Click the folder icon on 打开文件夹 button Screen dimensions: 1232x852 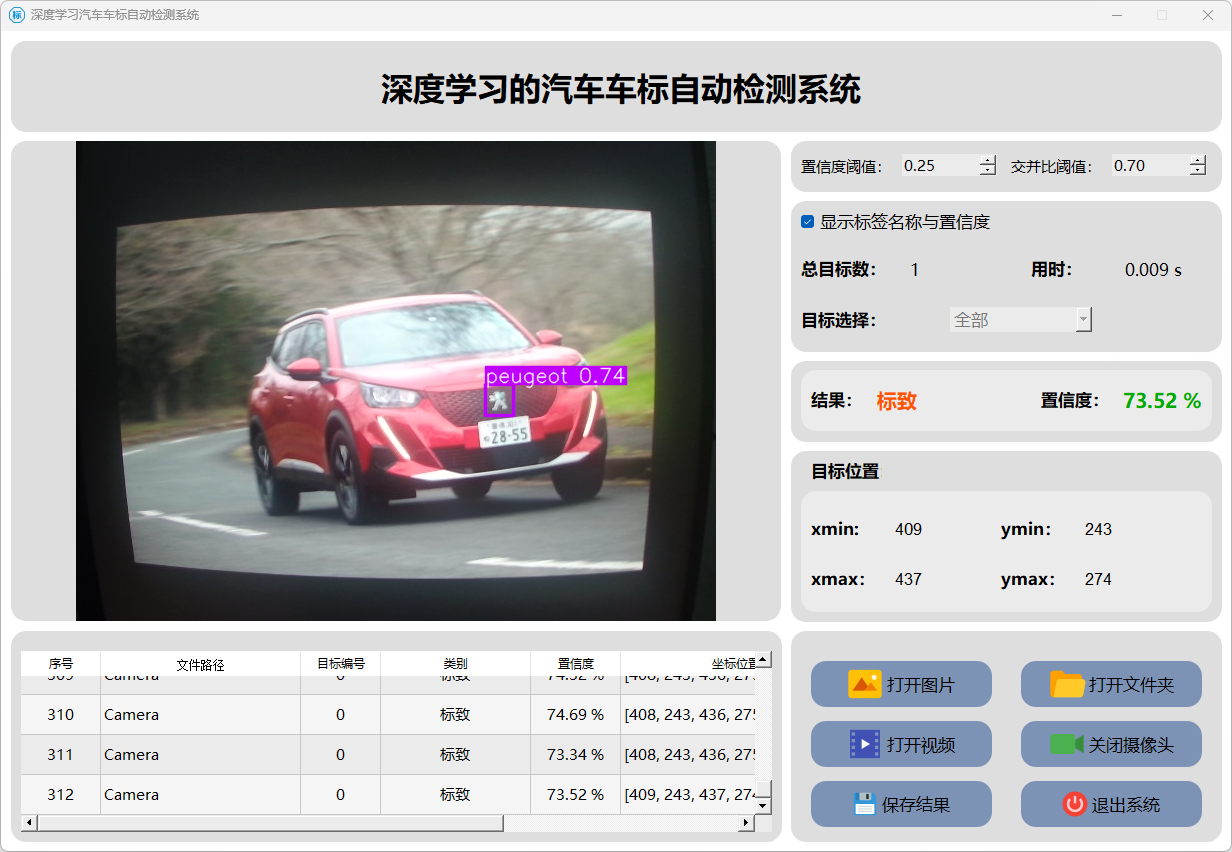pyautogui.click(x=1067, y=684)
